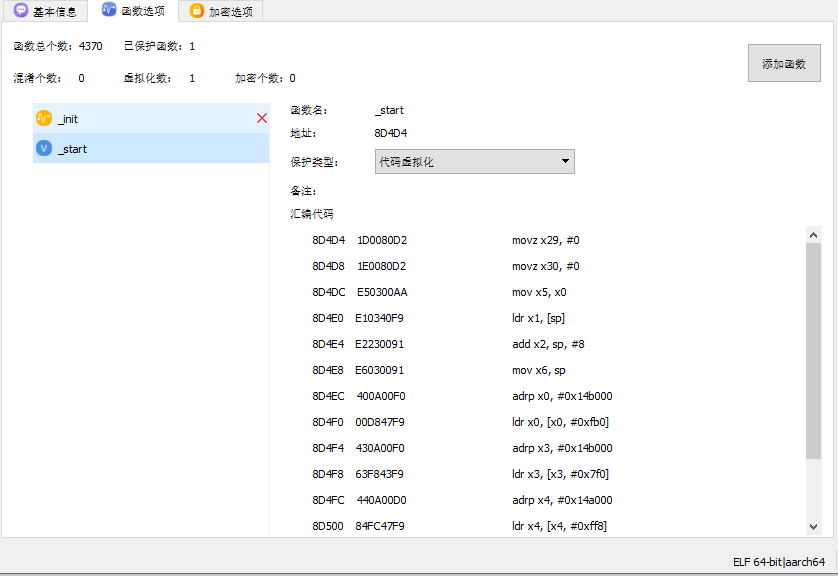The width and height of the screenshot is (838, 576).
Task: Click the opcode bytes 63F843F9
Action: 379,474
